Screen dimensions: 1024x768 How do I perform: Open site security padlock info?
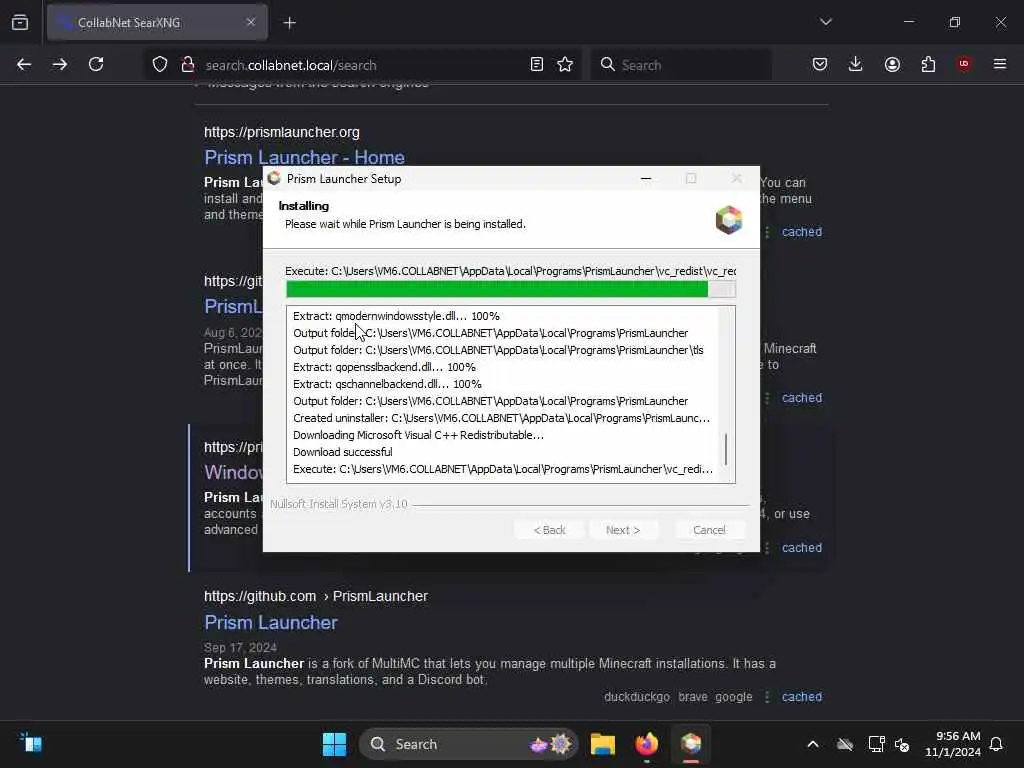(187, 64)
